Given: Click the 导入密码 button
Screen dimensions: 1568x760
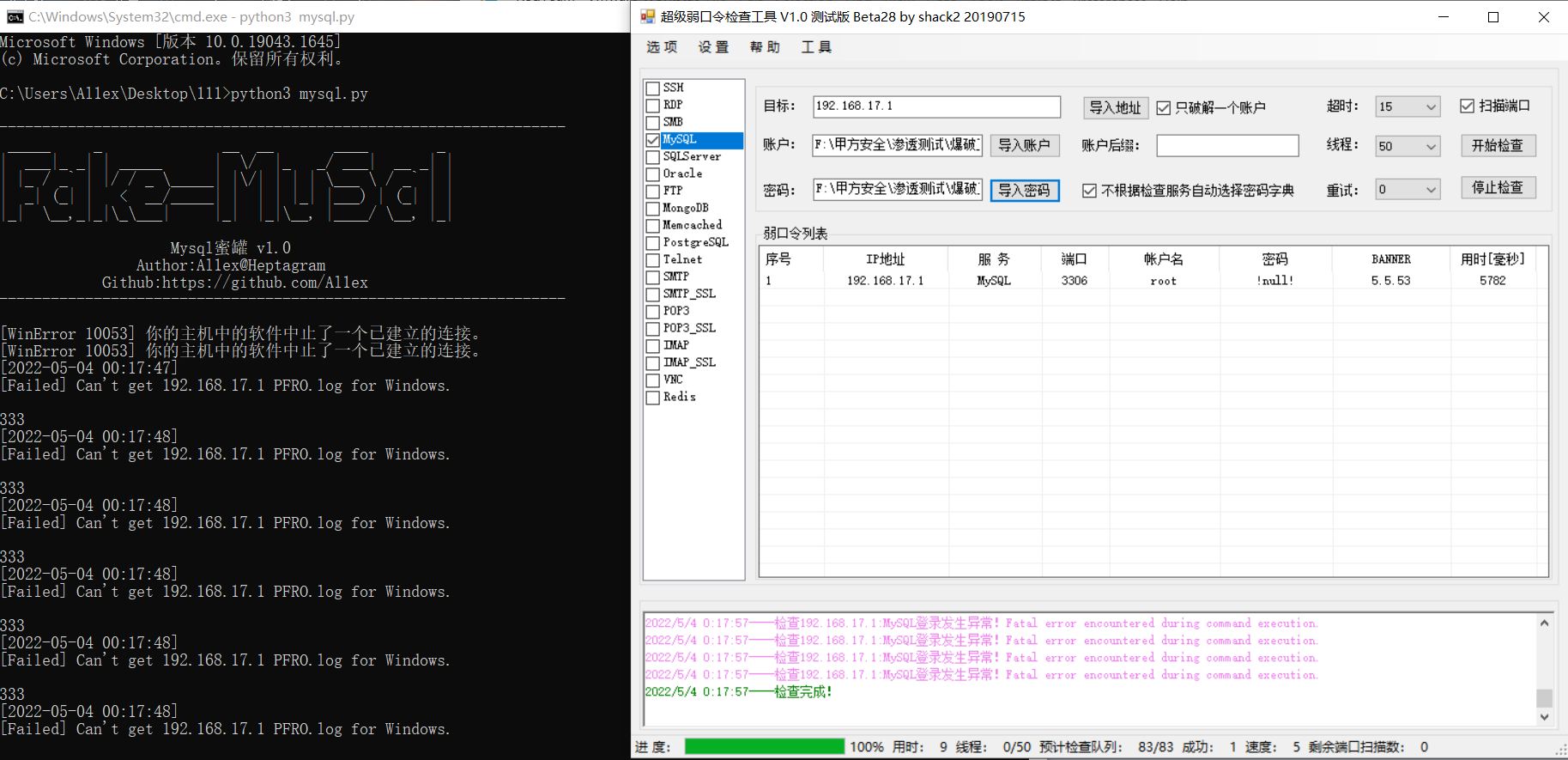Looking at the screenshot, I should [x=1025, y=190].
